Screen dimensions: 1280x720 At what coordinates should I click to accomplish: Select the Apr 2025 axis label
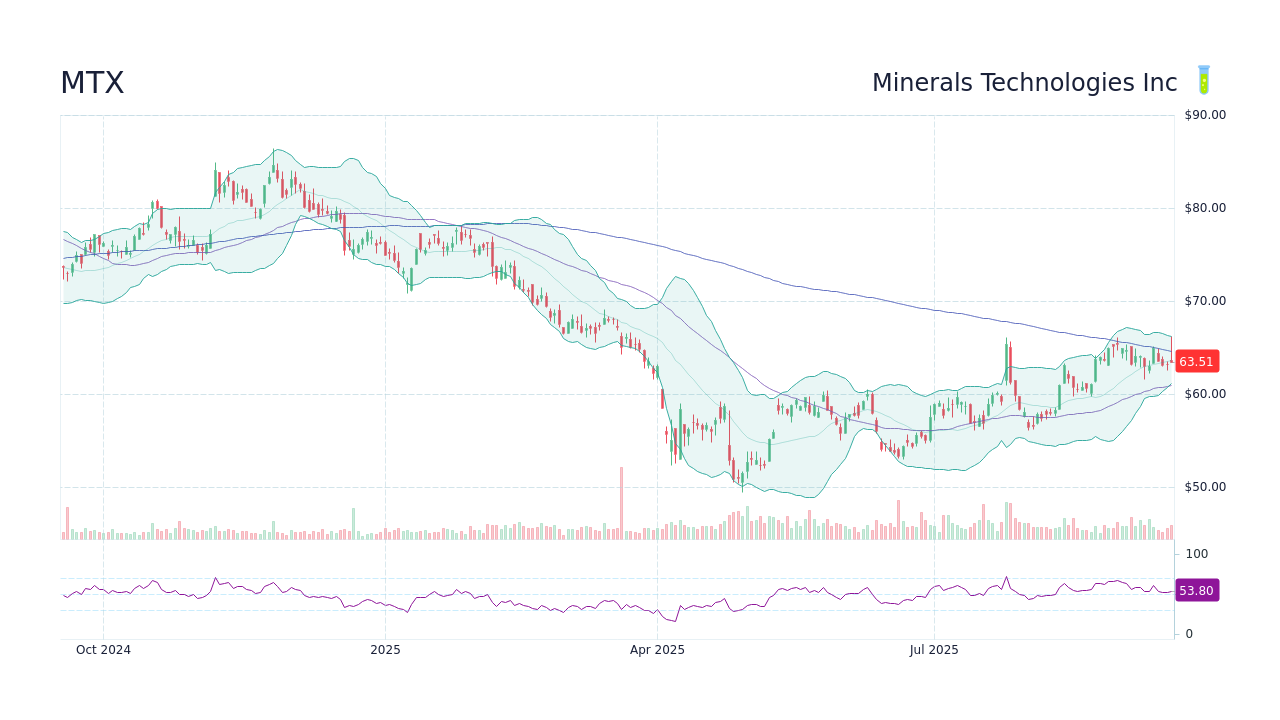tap(657, 649)
